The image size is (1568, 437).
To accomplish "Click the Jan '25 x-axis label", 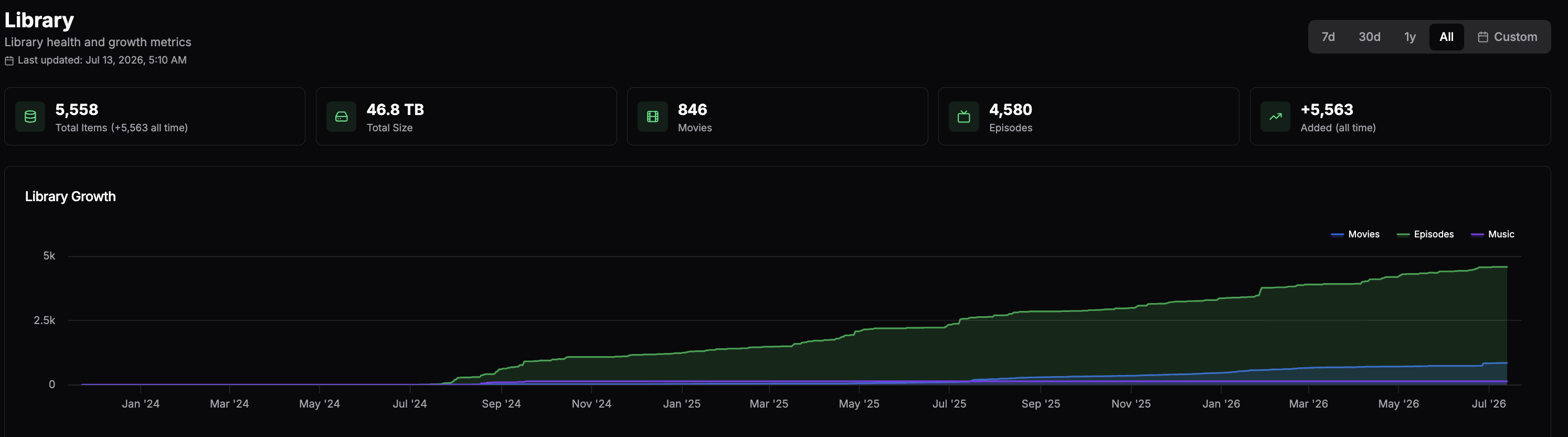I will (682, 403).
